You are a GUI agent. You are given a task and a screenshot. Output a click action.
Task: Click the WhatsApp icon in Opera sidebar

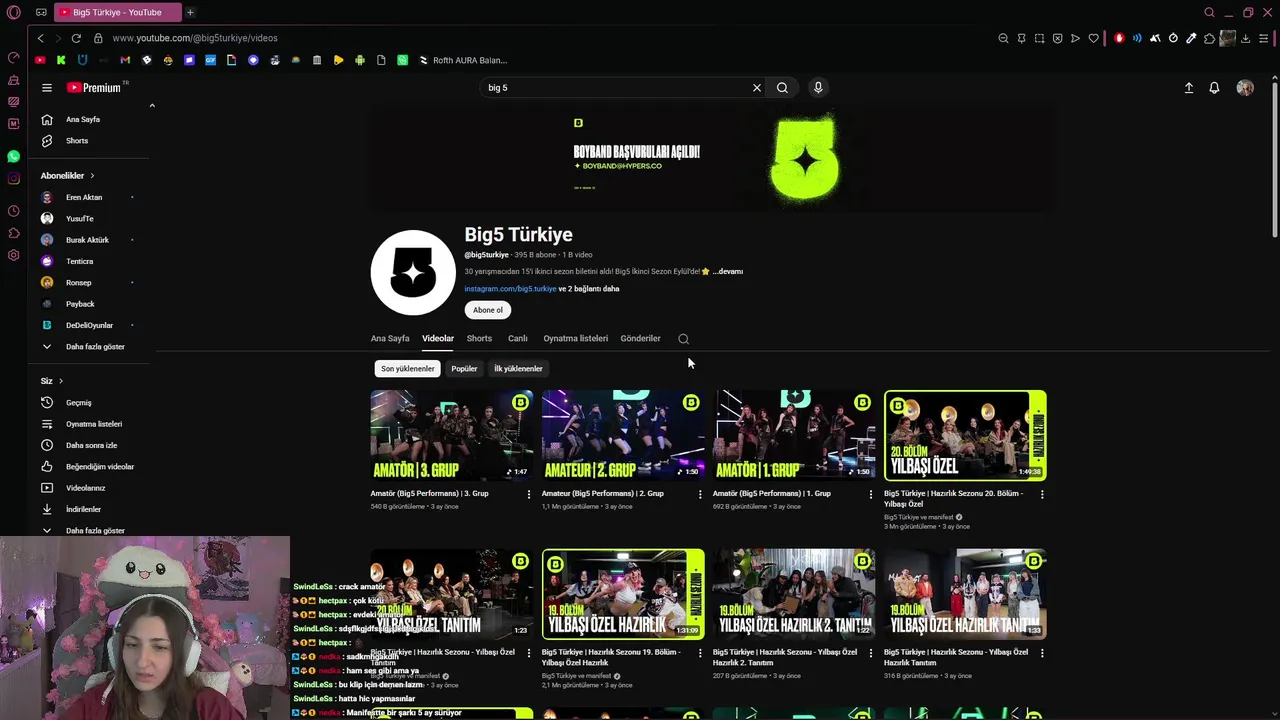[13, 156]
